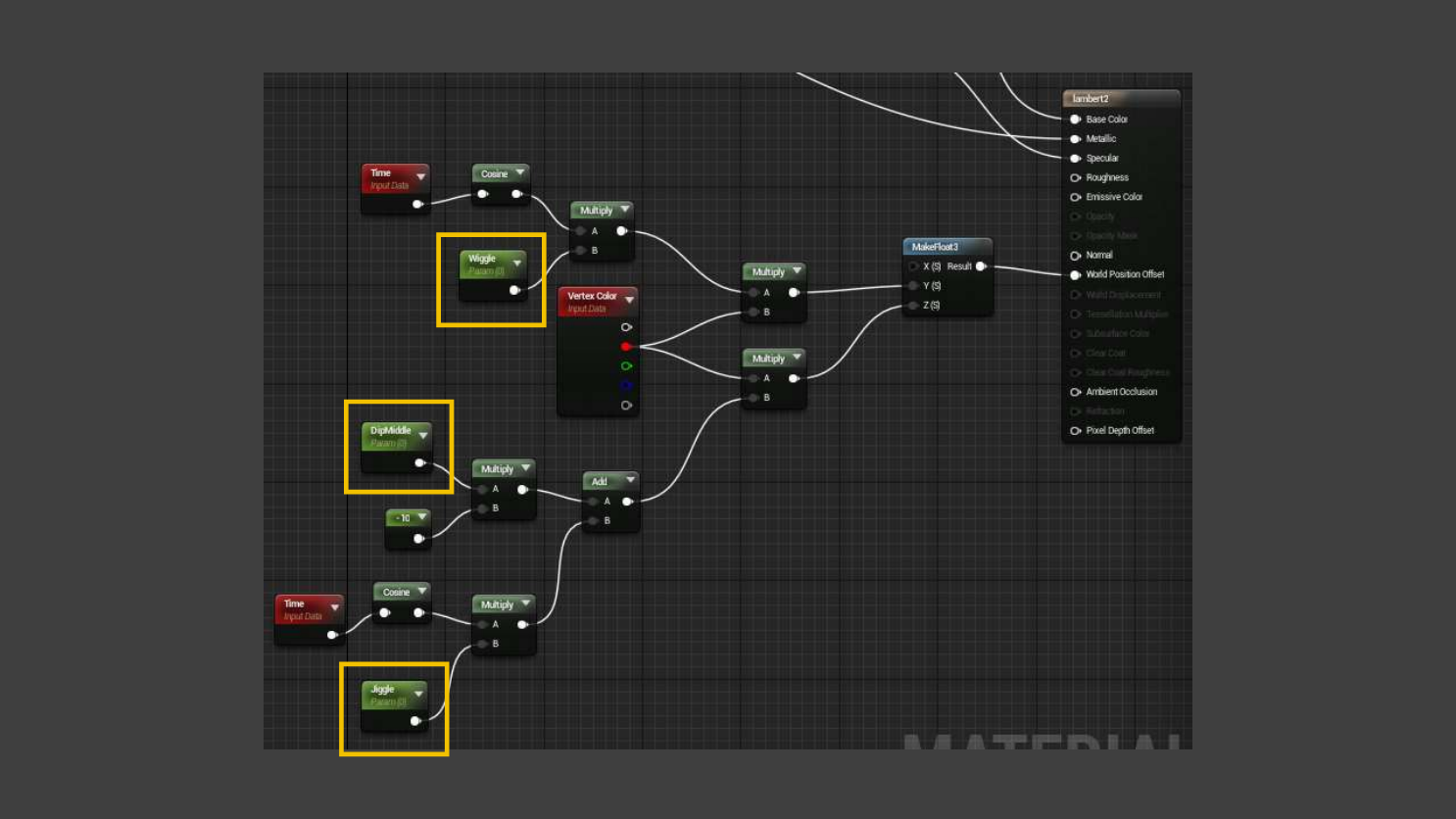Click the Jiggle node output pin
1456x819 pixels.
point(415,721)
